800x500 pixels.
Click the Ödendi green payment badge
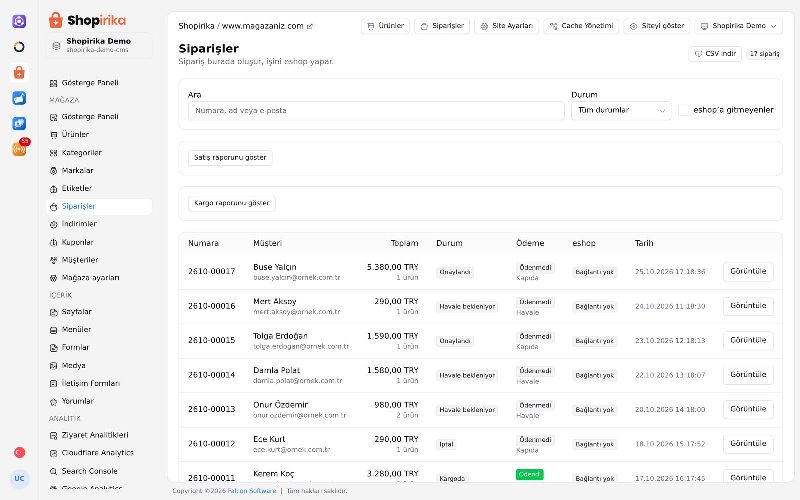[529, 474]
